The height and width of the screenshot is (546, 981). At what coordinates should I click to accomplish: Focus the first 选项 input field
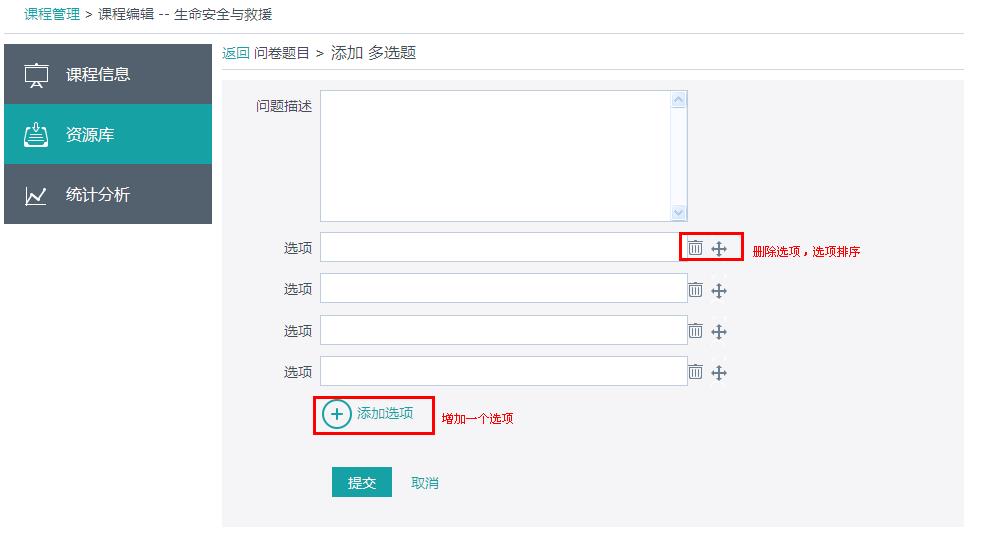[500, 247]
